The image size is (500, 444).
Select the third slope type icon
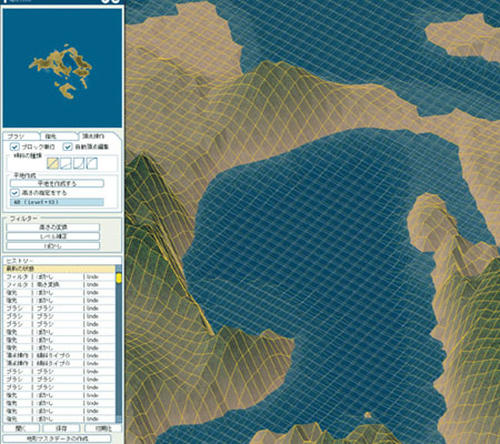(x=79, y=163)
